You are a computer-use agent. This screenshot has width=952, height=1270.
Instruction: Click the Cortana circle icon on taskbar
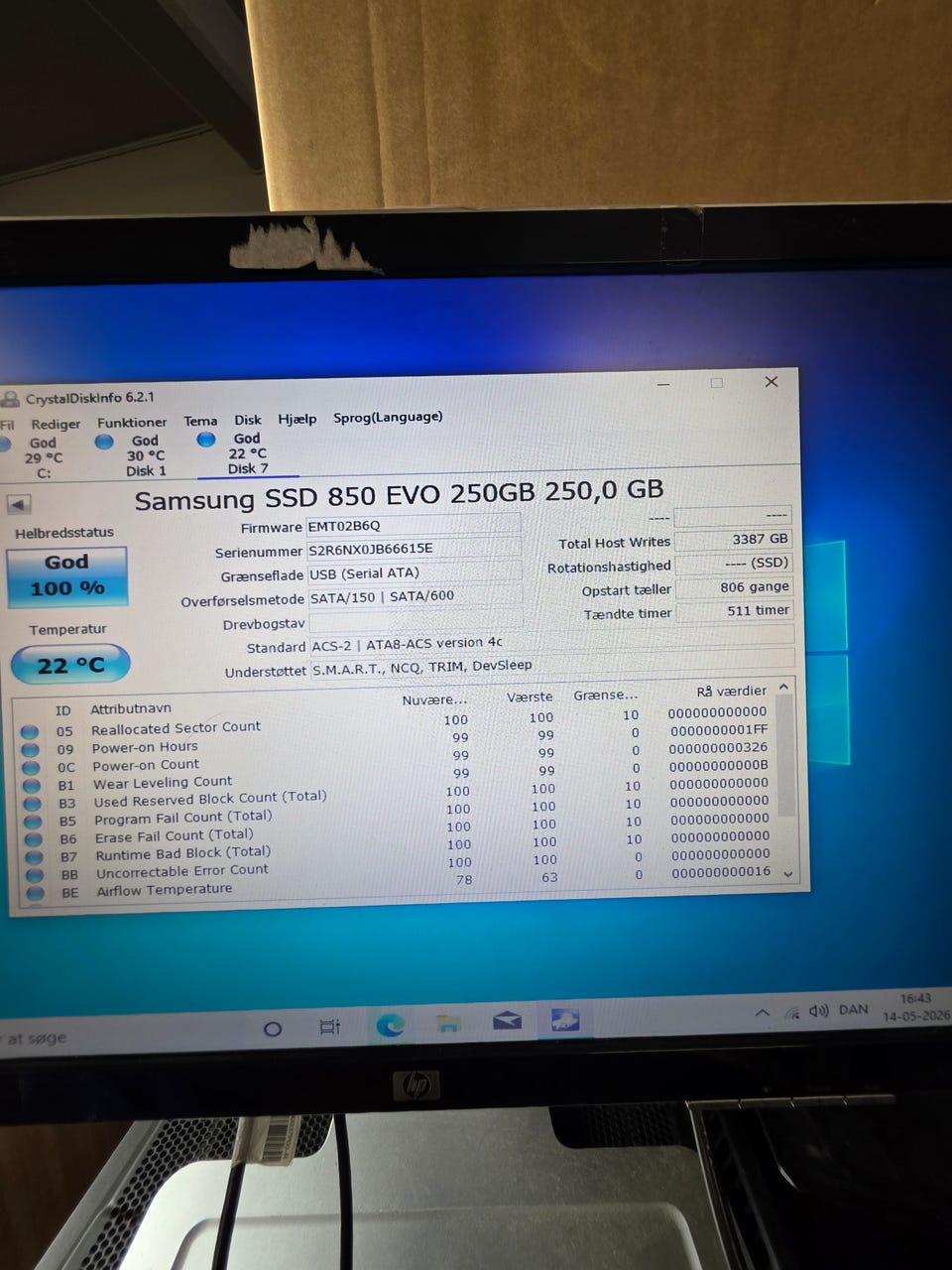pos(273,1029)
